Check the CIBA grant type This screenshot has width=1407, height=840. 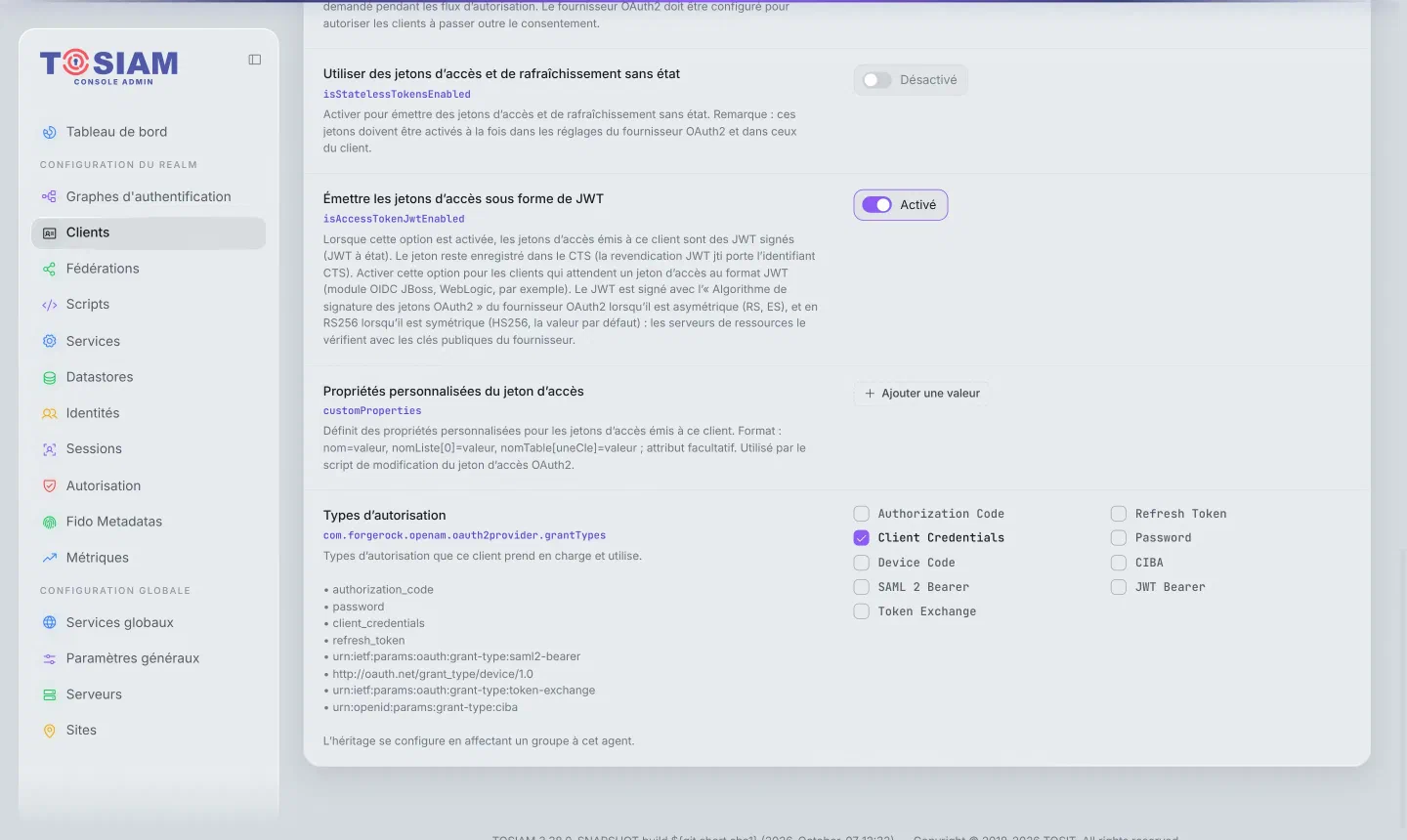point(1119,563)
